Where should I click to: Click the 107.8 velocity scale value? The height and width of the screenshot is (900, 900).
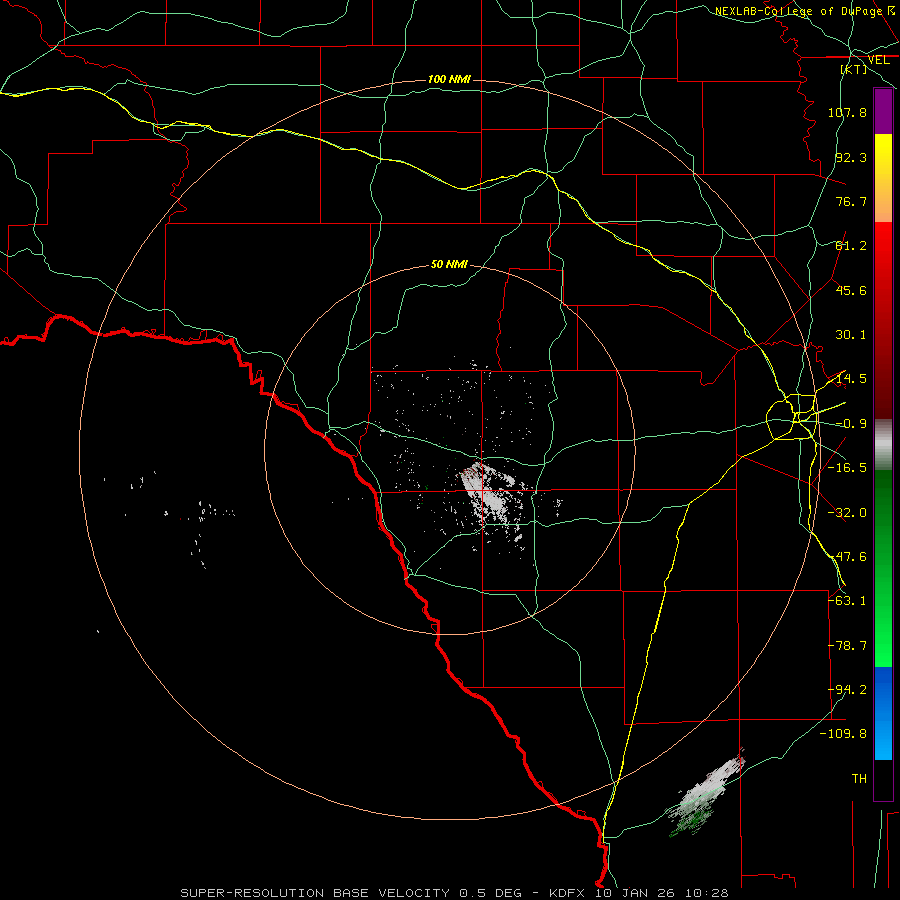click(847, 112)
